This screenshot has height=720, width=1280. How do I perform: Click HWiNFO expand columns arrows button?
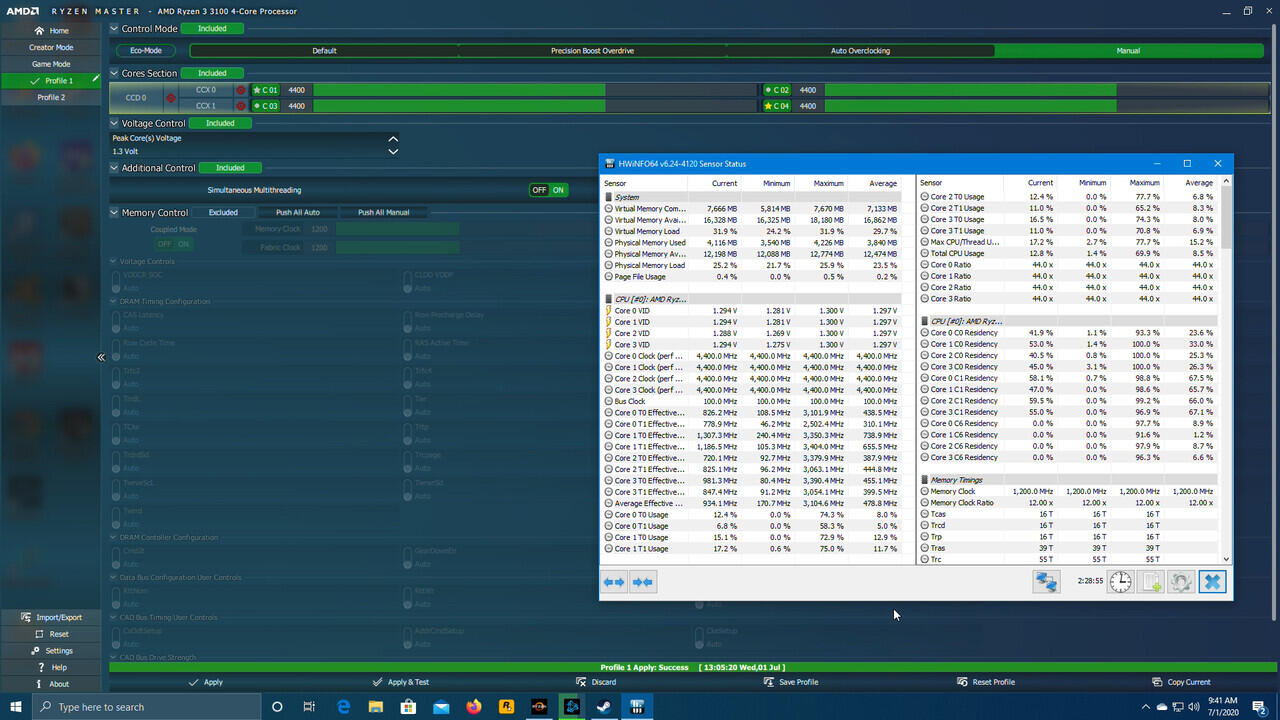[x=614, y=581]
